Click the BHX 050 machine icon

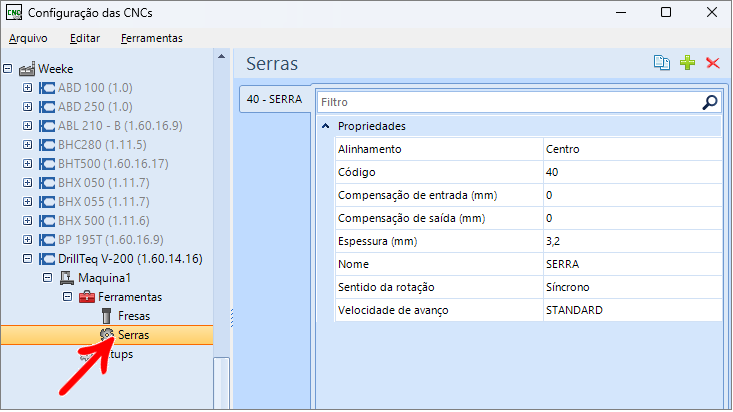(x=47, y=183)
